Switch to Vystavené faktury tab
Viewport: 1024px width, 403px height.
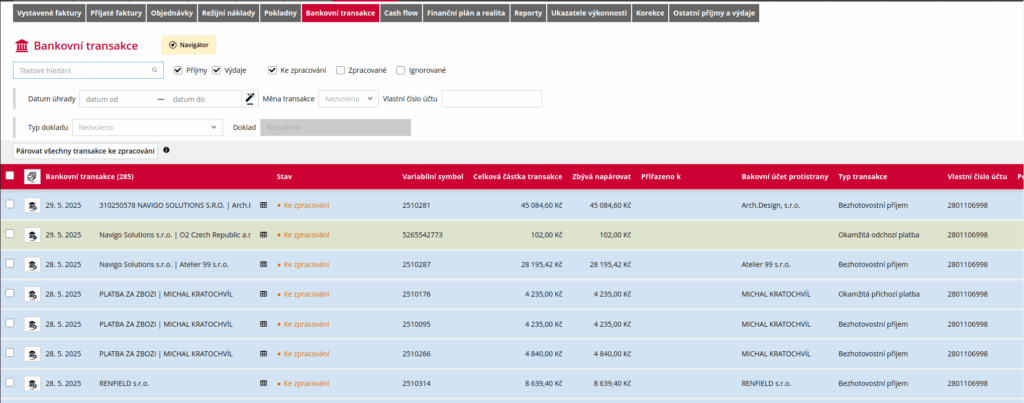(49, 13)
